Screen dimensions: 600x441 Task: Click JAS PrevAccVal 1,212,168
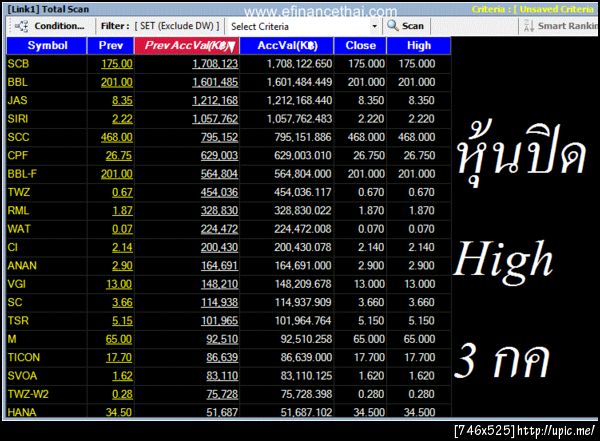(215, 100)
